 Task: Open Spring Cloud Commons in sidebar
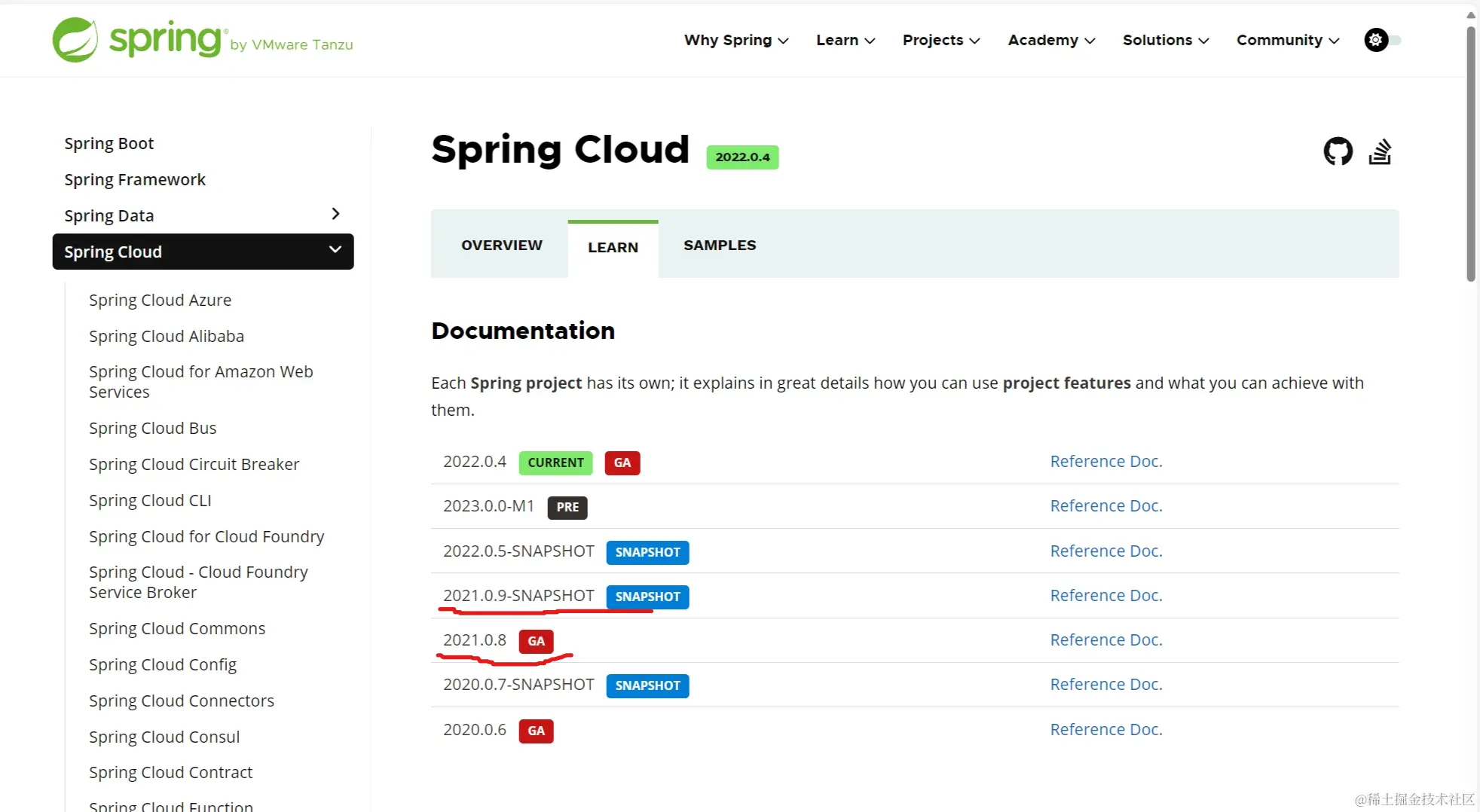(177, 628)
